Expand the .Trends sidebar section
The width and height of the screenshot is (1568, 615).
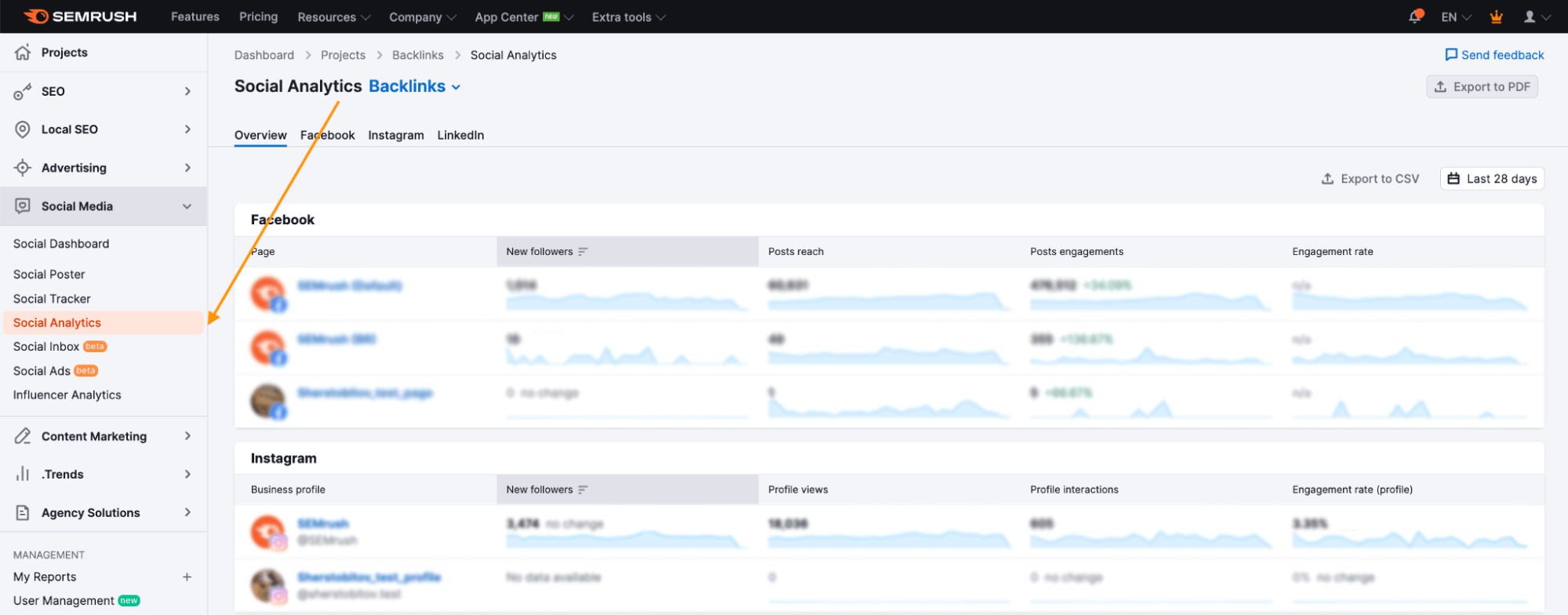pos(187,475)
